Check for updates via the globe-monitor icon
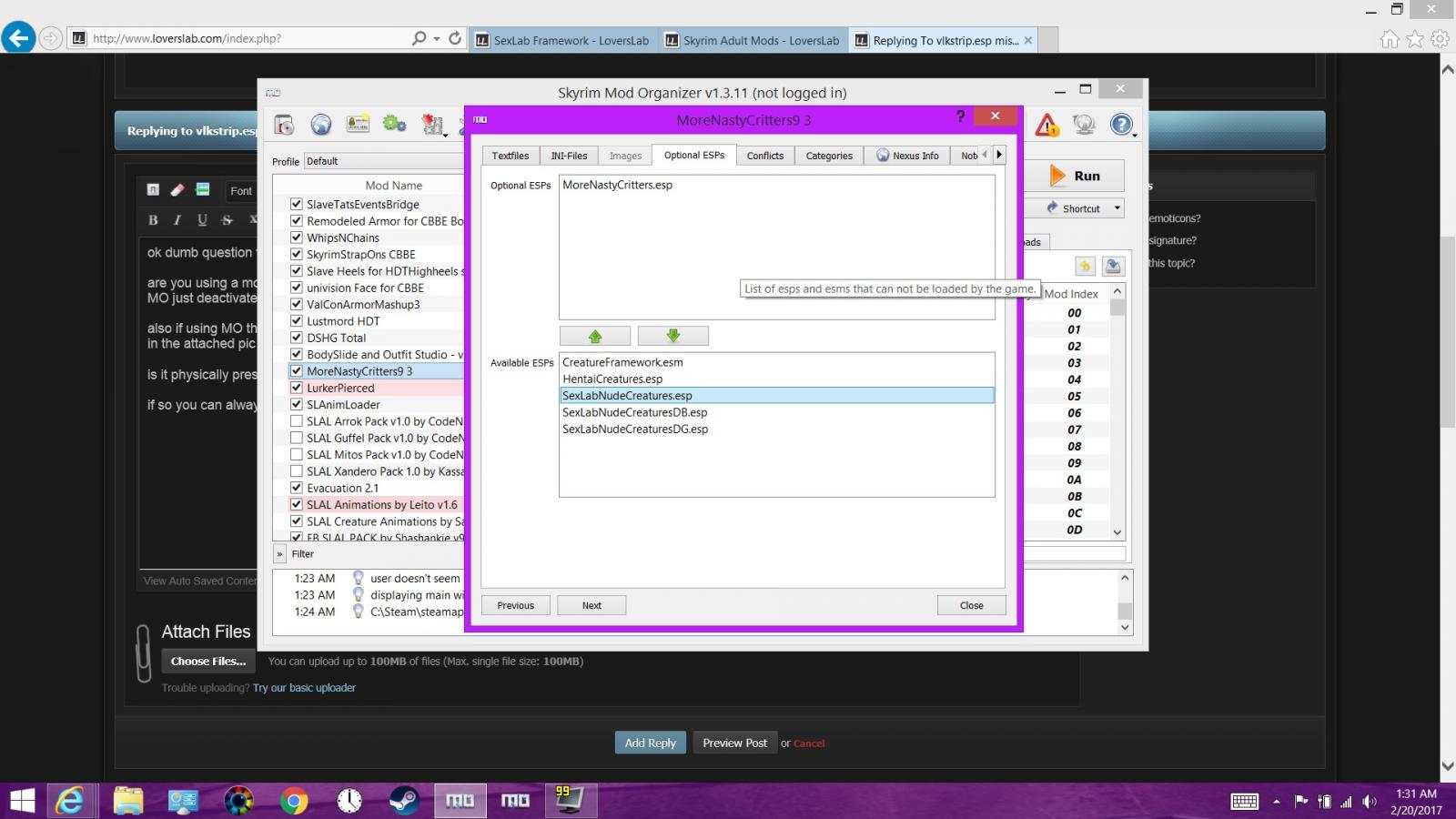This screenshot has height=819, width=1456. [x=1084, y=125]
